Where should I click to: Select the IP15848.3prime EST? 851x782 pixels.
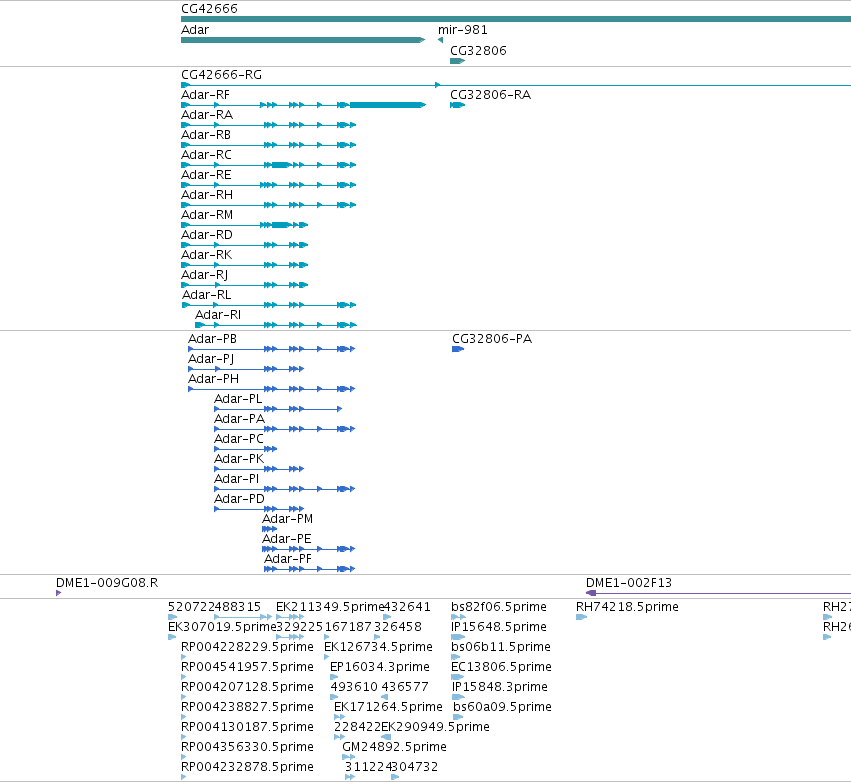499,687
